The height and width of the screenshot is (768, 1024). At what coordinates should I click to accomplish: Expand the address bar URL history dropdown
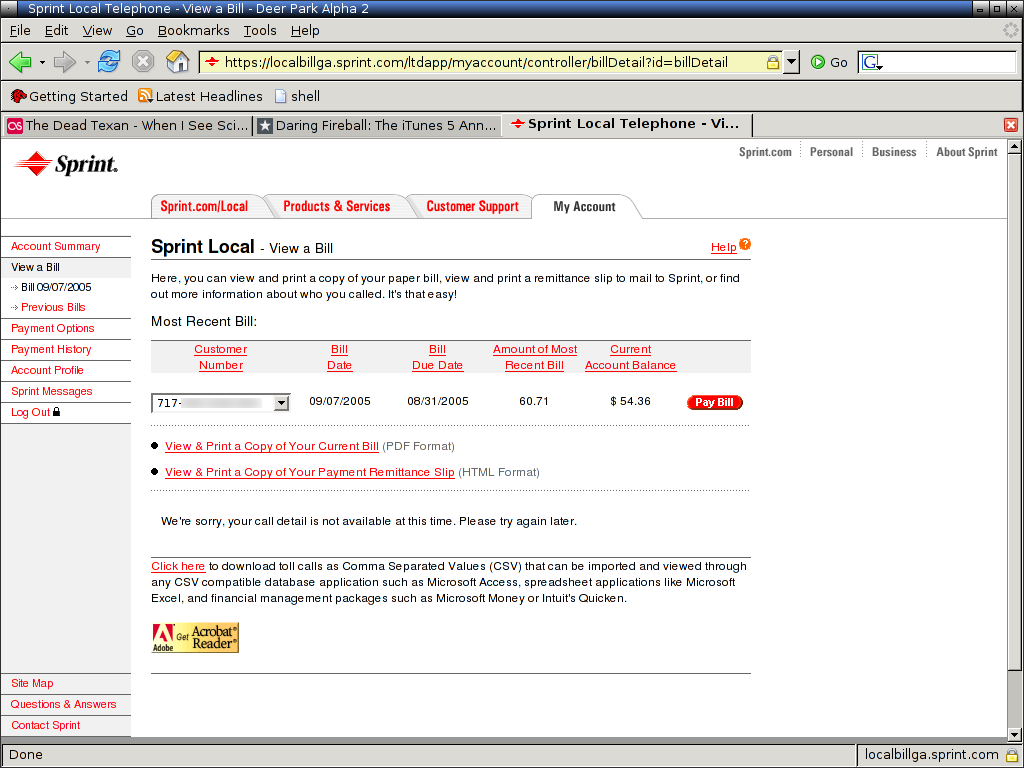coord(792,63)
